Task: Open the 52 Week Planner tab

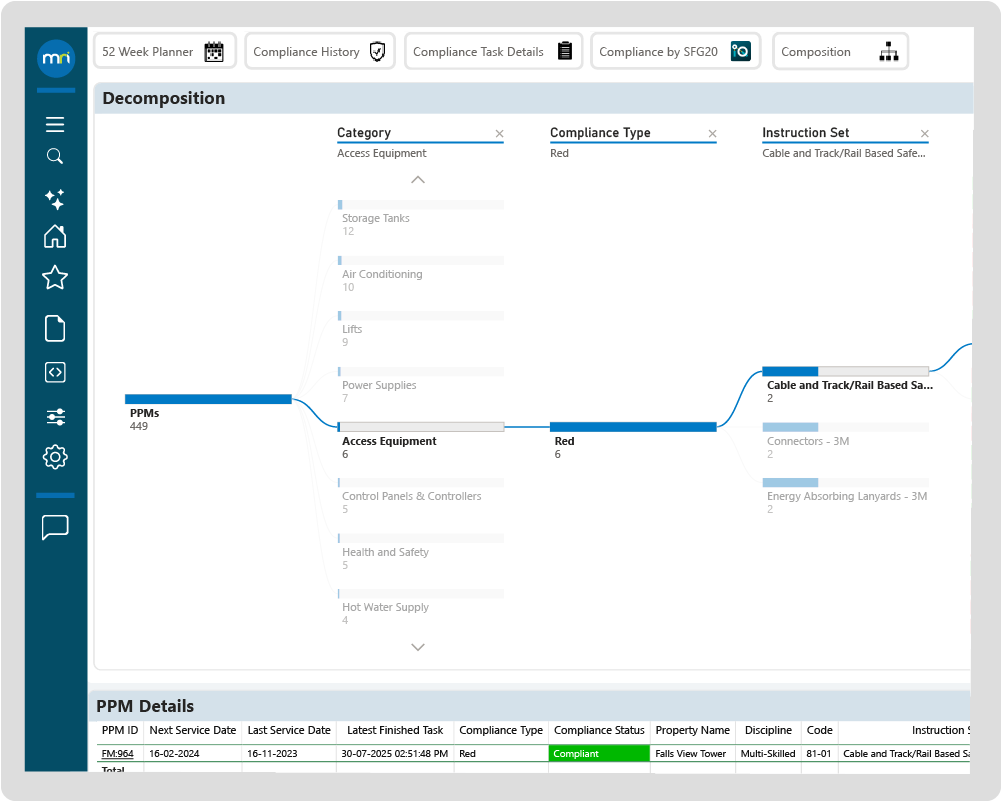Action: [165, 52]
